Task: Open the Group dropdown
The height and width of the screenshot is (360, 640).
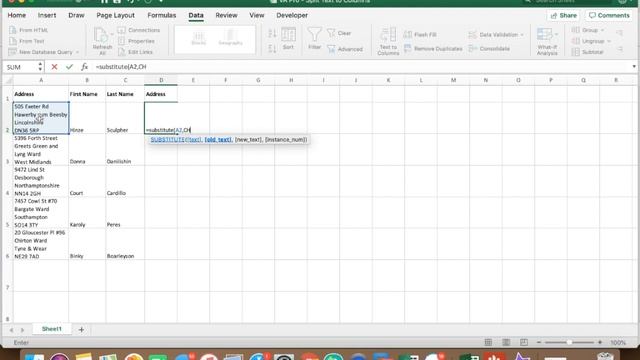Action: coord(588,30)
